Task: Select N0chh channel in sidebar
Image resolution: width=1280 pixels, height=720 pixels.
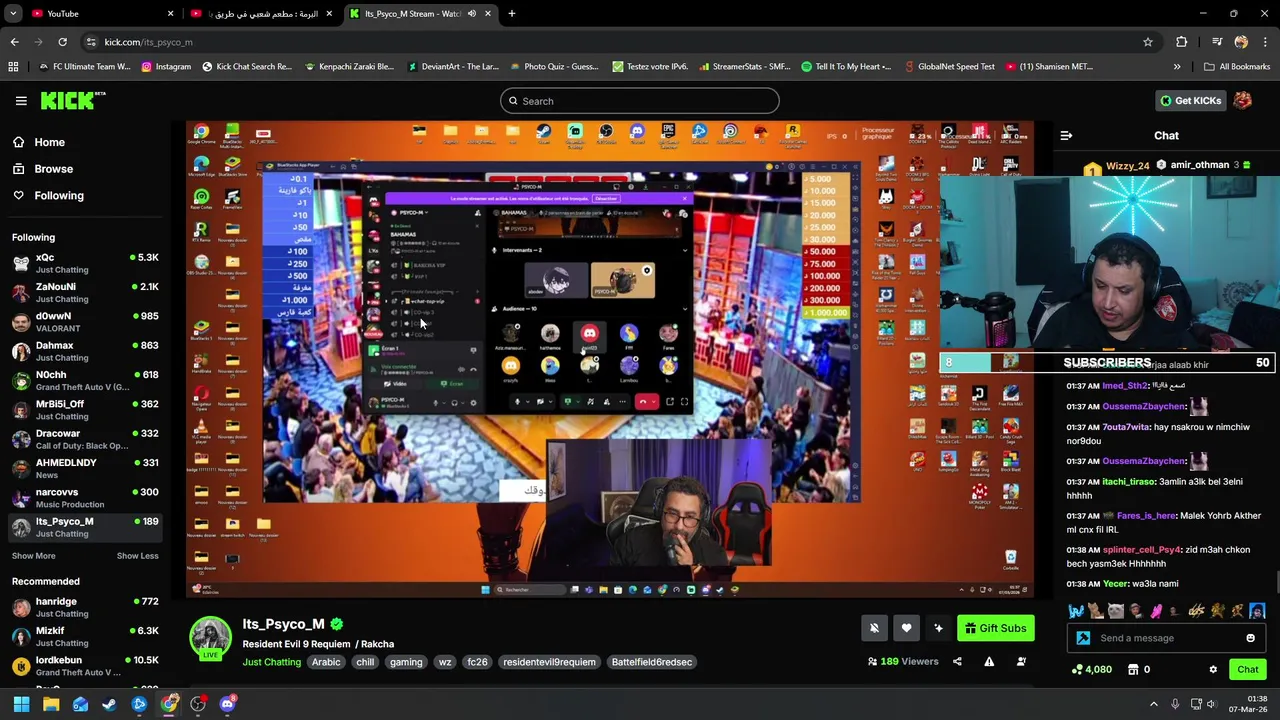Action: [x=85, y=380]
